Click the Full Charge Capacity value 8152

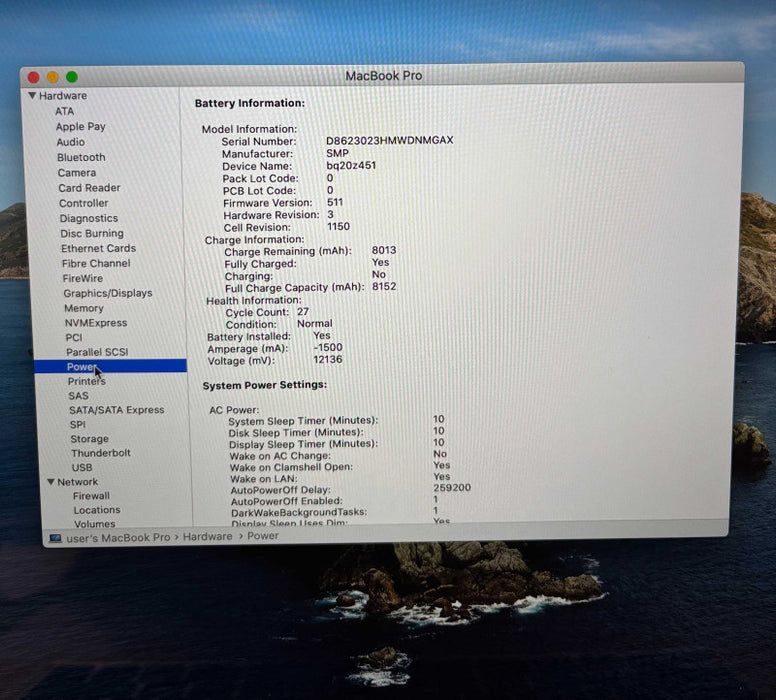coord(384,286)
